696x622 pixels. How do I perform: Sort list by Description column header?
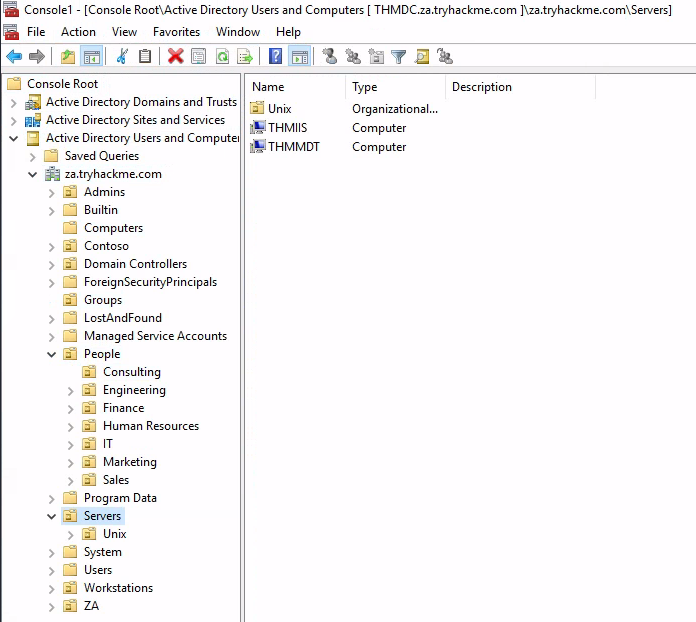pyautogui.click(x=520, y=87)
